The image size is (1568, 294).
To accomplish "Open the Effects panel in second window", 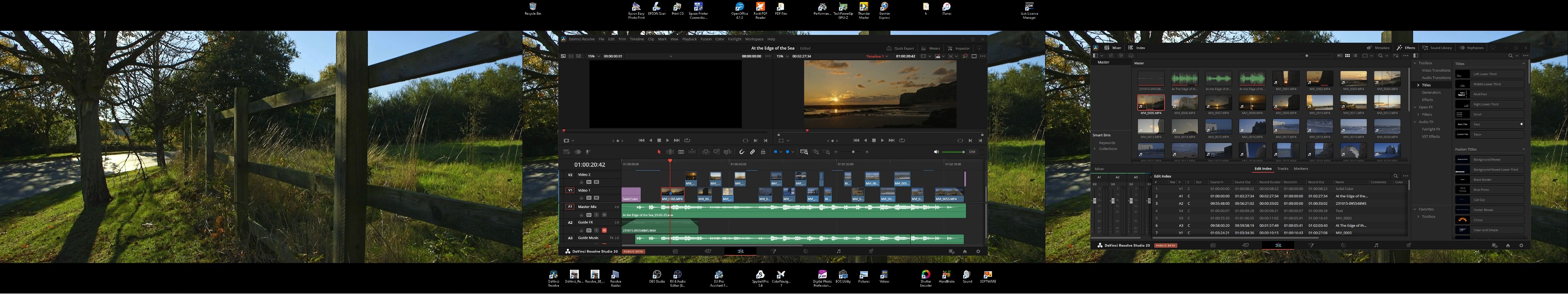I will 1406,47.
